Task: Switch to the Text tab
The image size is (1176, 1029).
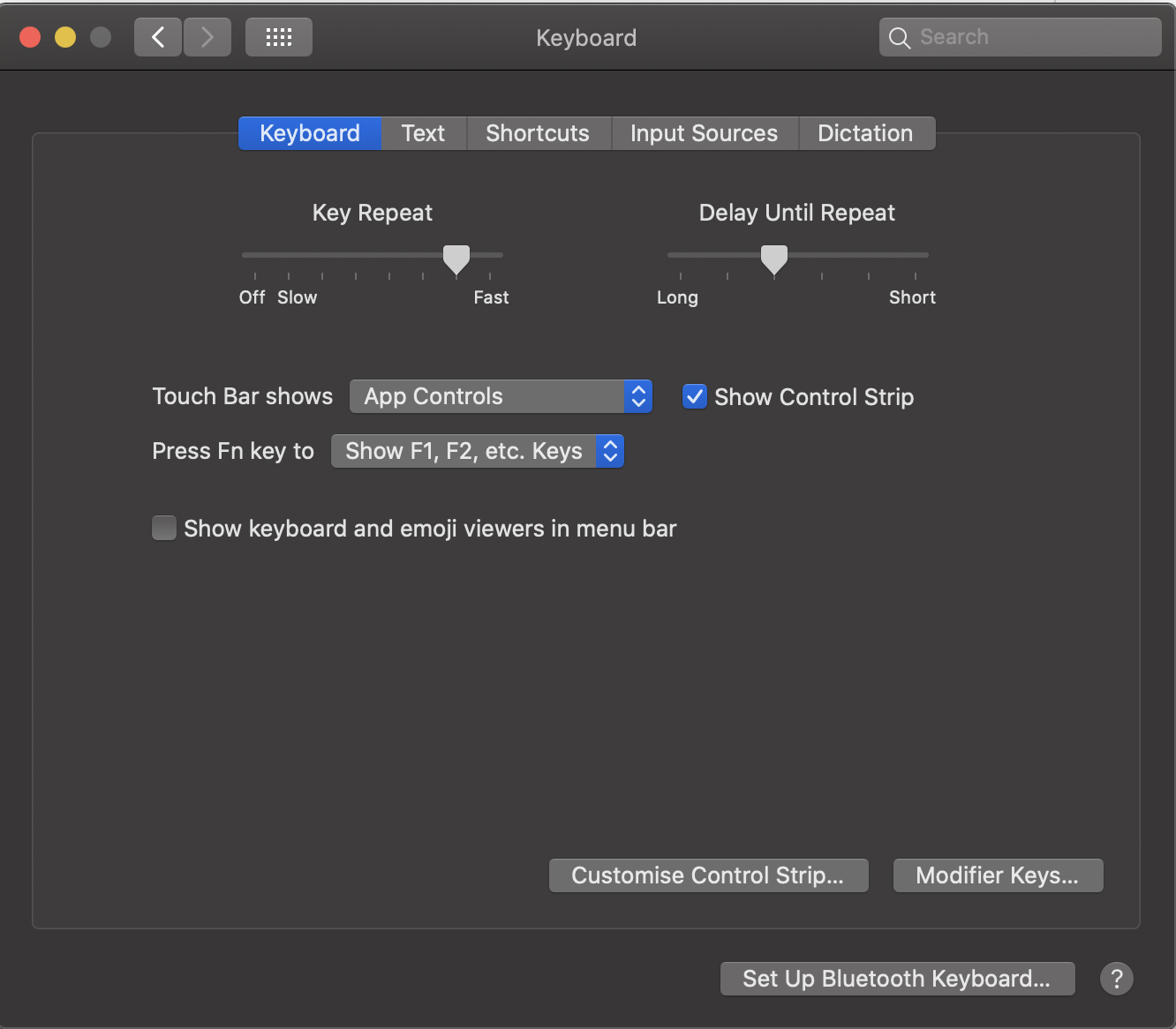Action: 423,133
